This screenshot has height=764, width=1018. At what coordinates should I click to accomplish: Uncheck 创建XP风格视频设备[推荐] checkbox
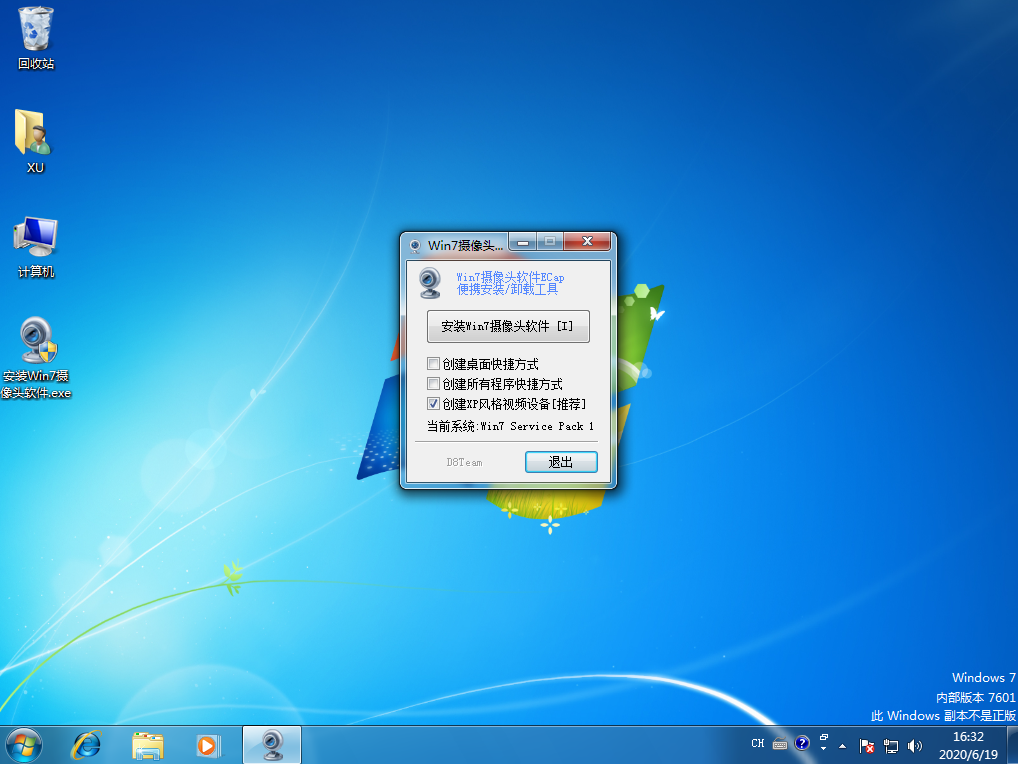click(x=434, y=404)
